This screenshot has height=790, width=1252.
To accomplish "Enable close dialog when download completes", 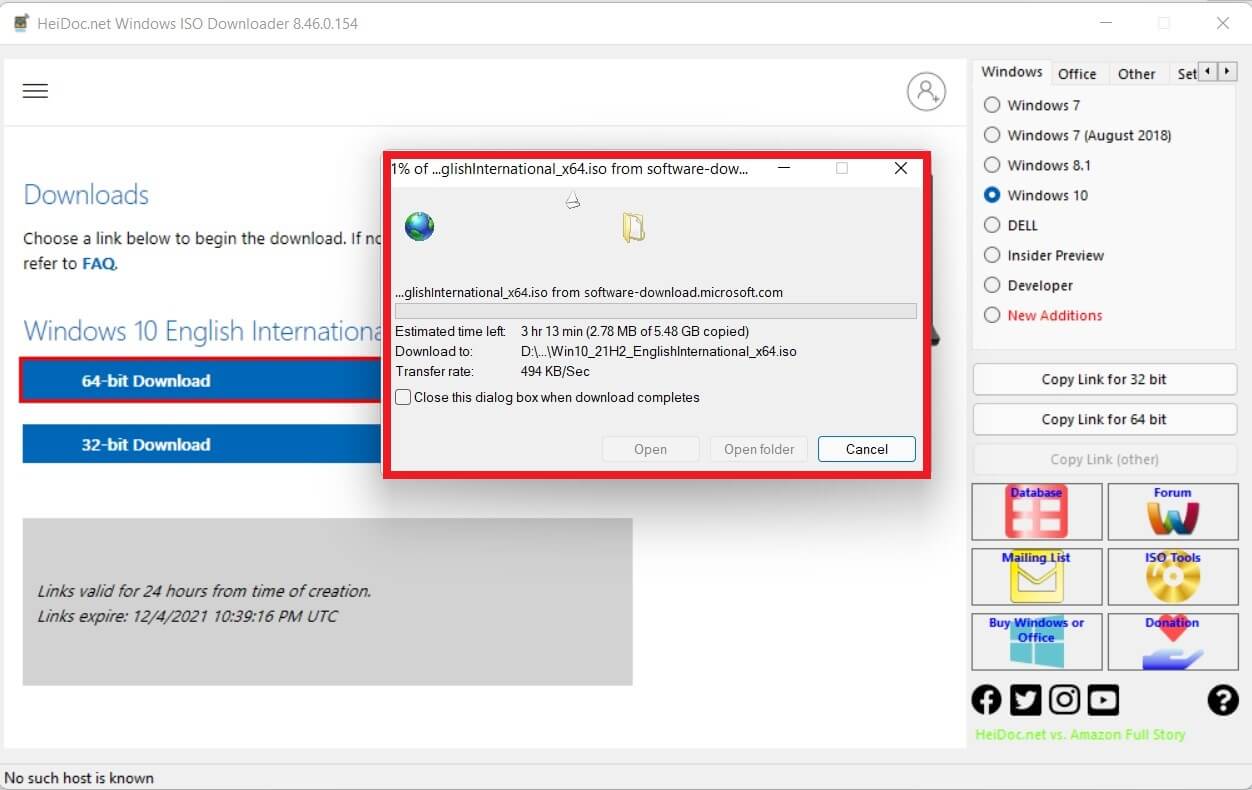I will (403, 398).
